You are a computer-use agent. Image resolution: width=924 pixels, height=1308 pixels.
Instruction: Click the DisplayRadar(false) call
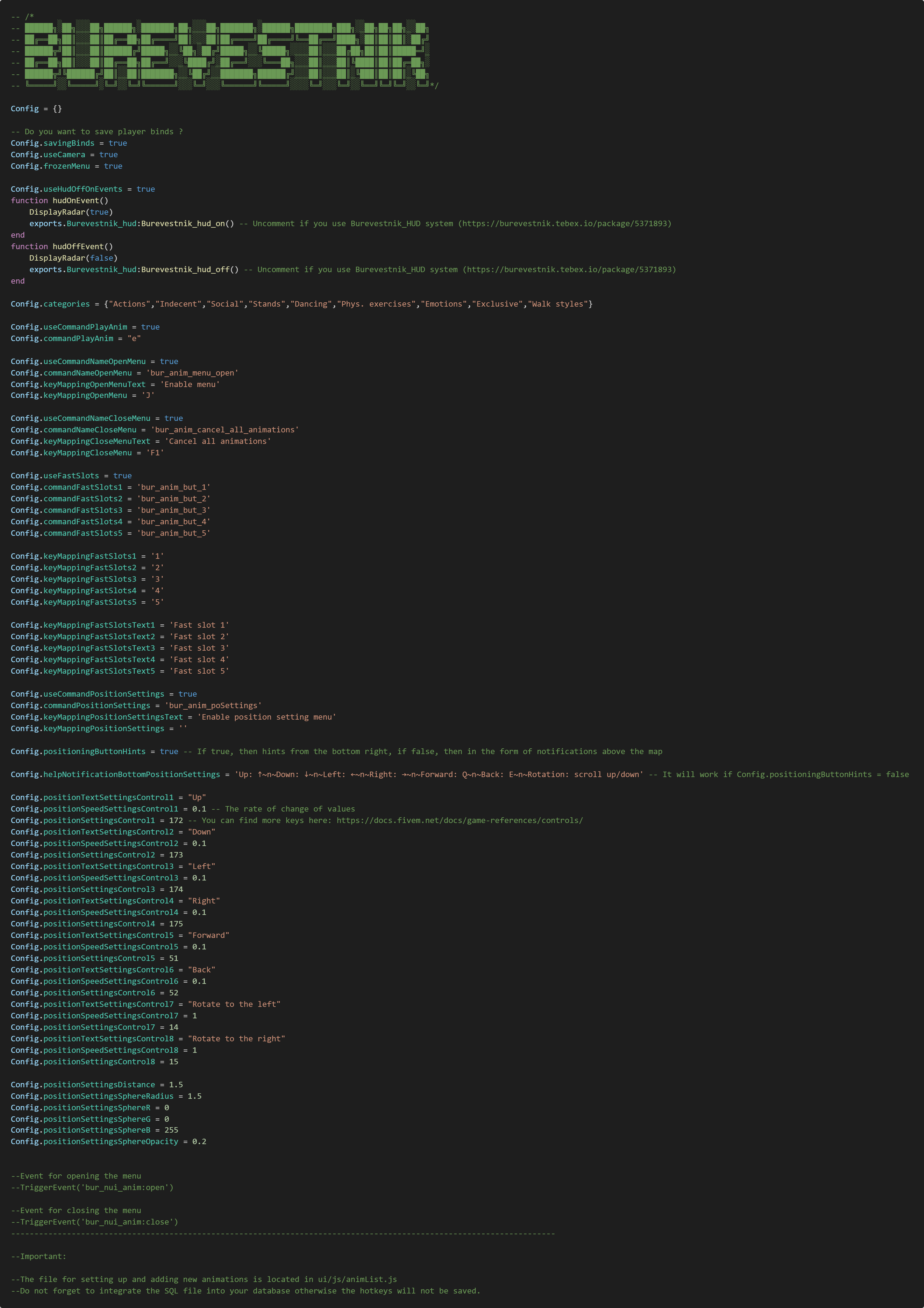73,258
